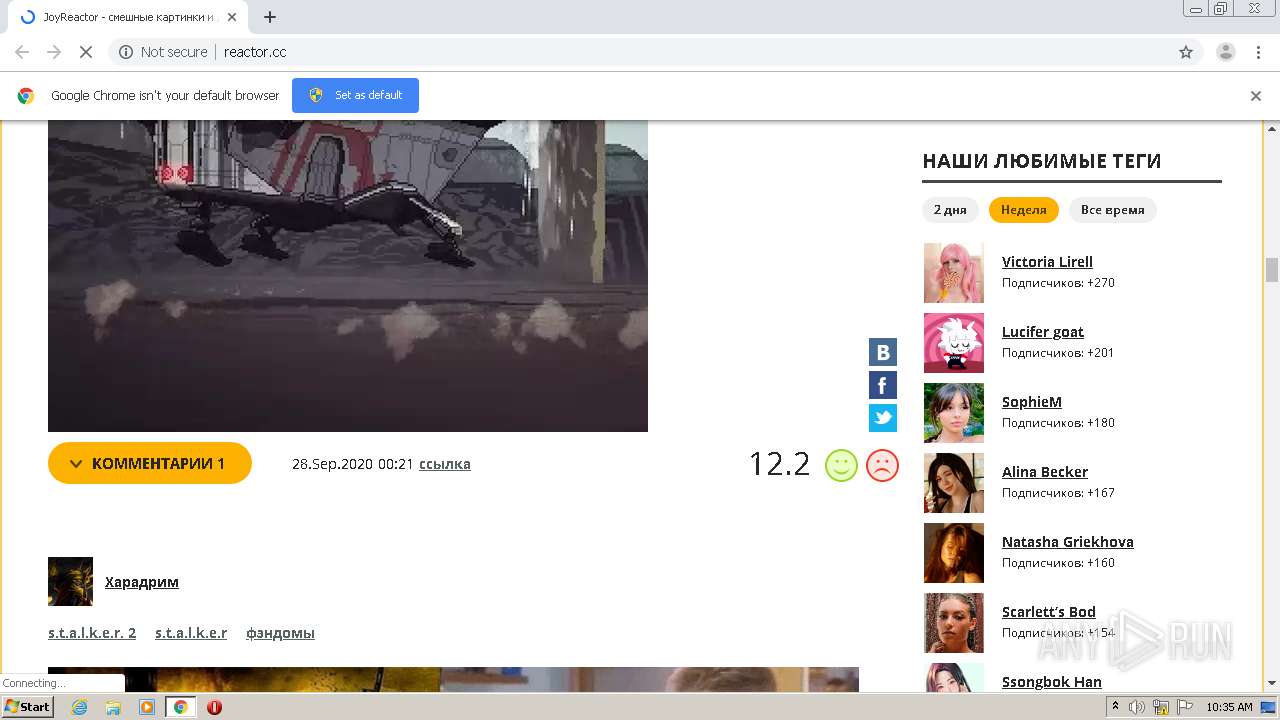
Task: Close the JoyReactor tab
Action: 233,17
